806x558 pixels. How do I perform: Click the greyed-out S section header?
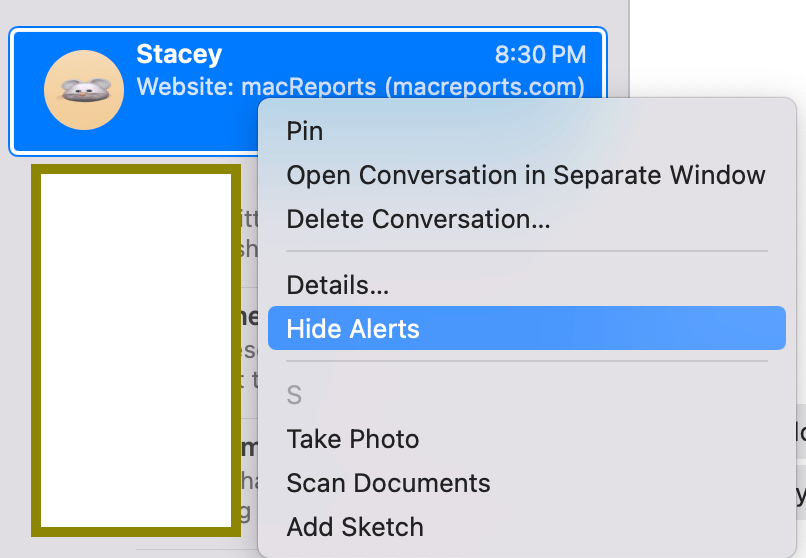[x=294, y=395]
